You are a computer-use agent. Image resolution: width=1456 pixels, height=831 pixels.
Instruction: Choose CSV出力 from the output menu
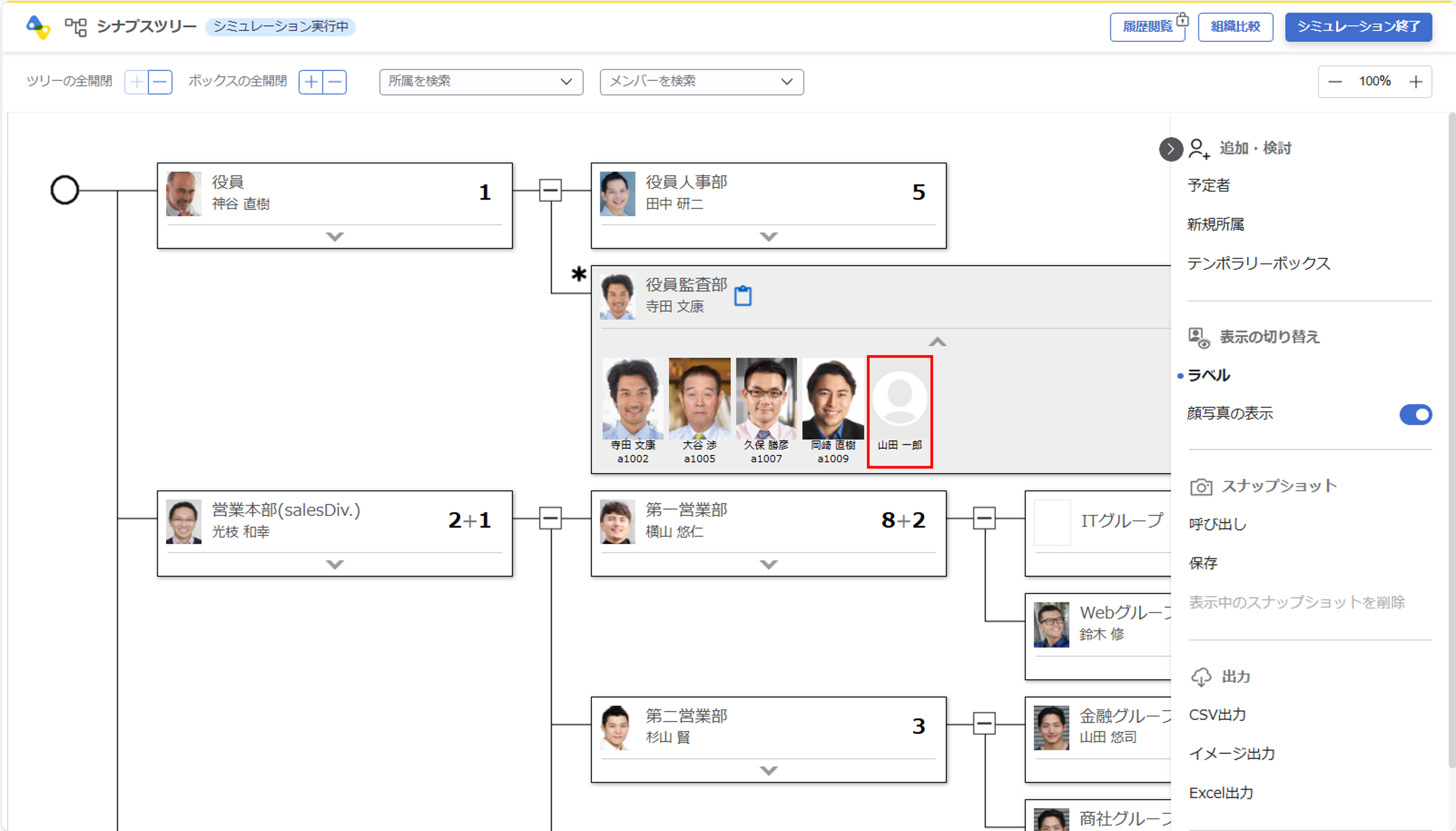1217,714
